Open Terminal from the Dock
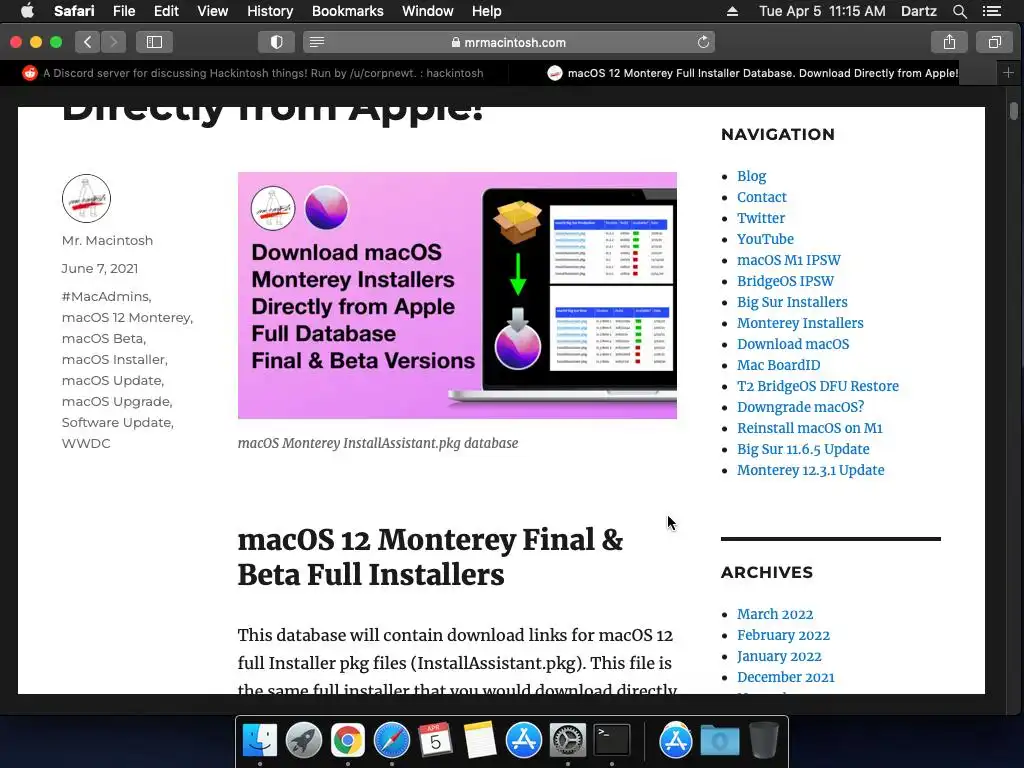Image resolution: width=1024 pixels, height=768 pixels. point(612,740)
